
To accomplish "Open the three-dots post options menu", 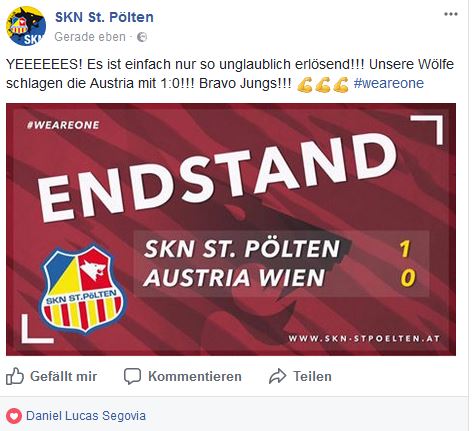I will pos(451,14).
